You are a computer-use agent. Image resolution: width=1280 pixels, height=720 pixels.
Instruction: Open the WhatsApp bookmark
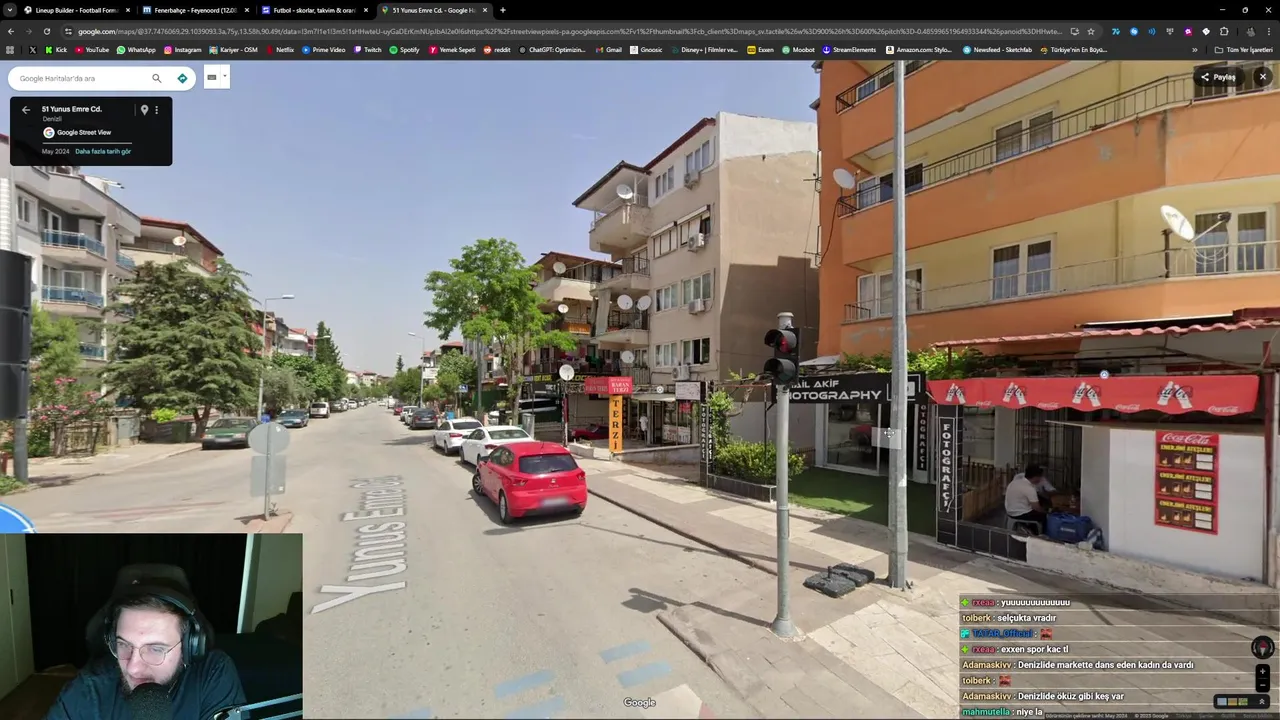coord(136,49)
